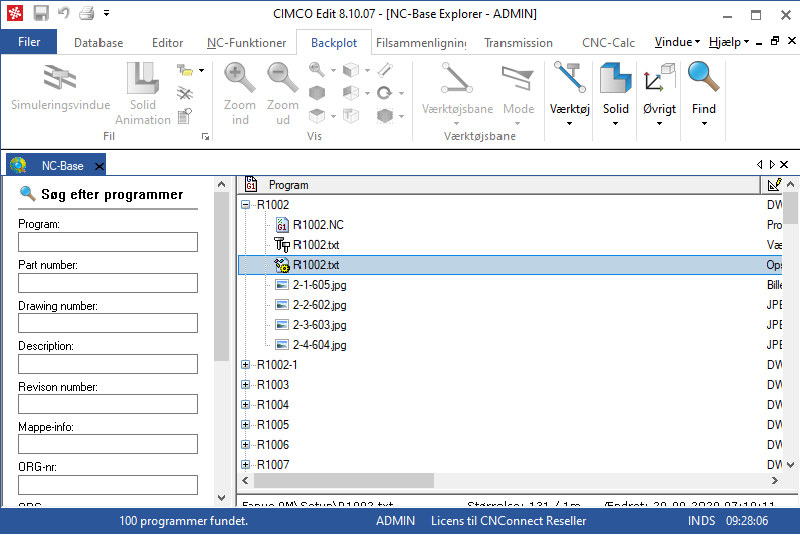This screenshot has width=800, height=536.
Task: Open the Filer menu
Action: pos(29,42)
